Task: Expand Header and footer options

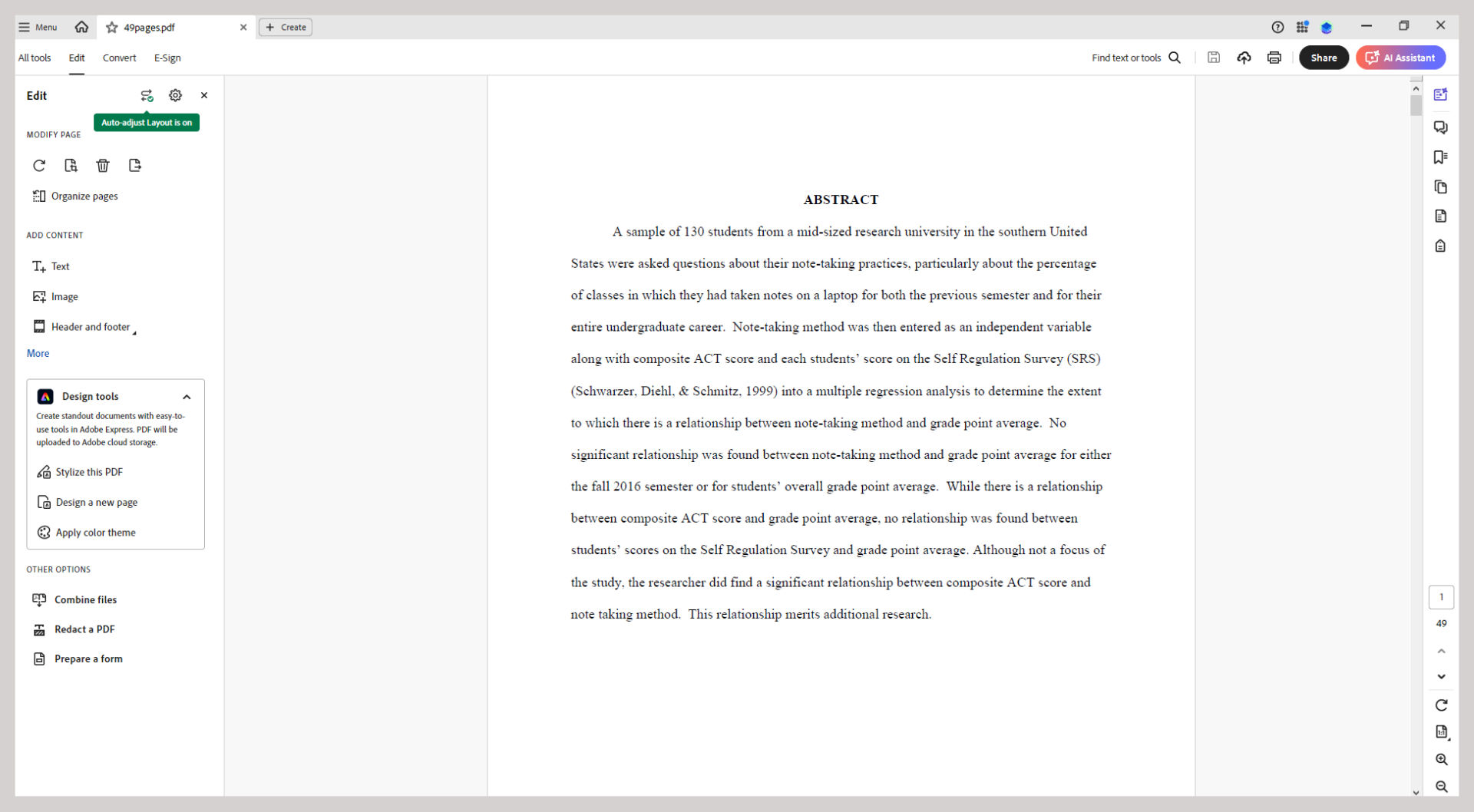Action: (x=135, y=332)
